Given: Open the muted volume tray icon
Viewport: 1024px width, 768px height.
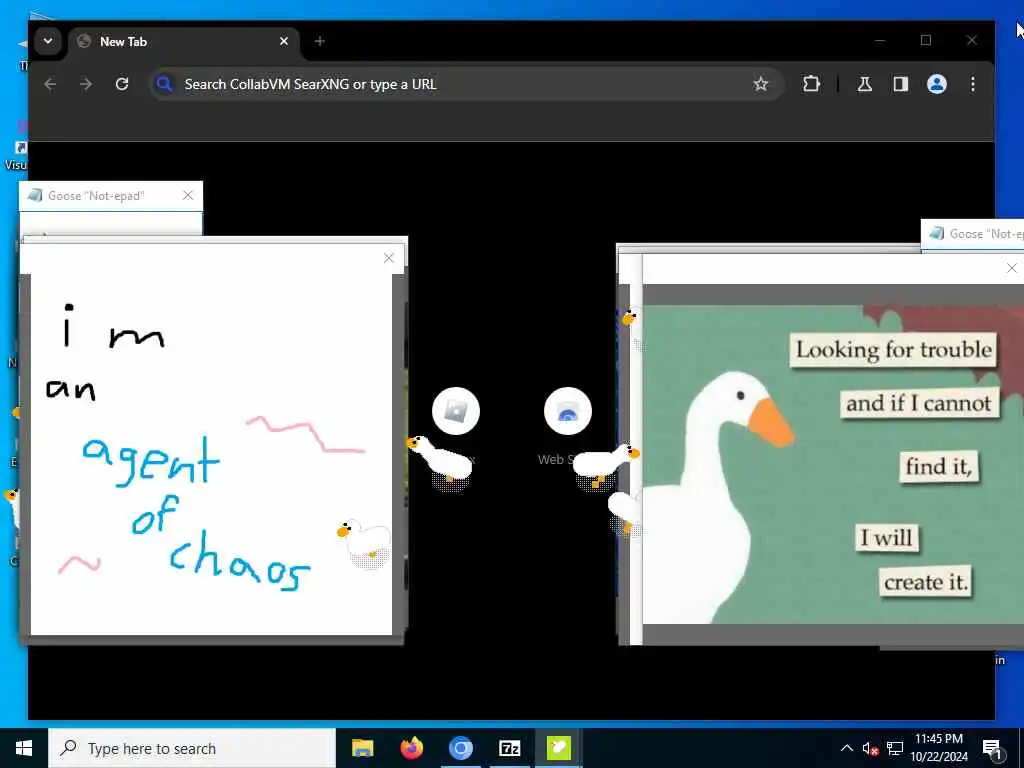Looking at the screenshot, I should pos(870,748).
